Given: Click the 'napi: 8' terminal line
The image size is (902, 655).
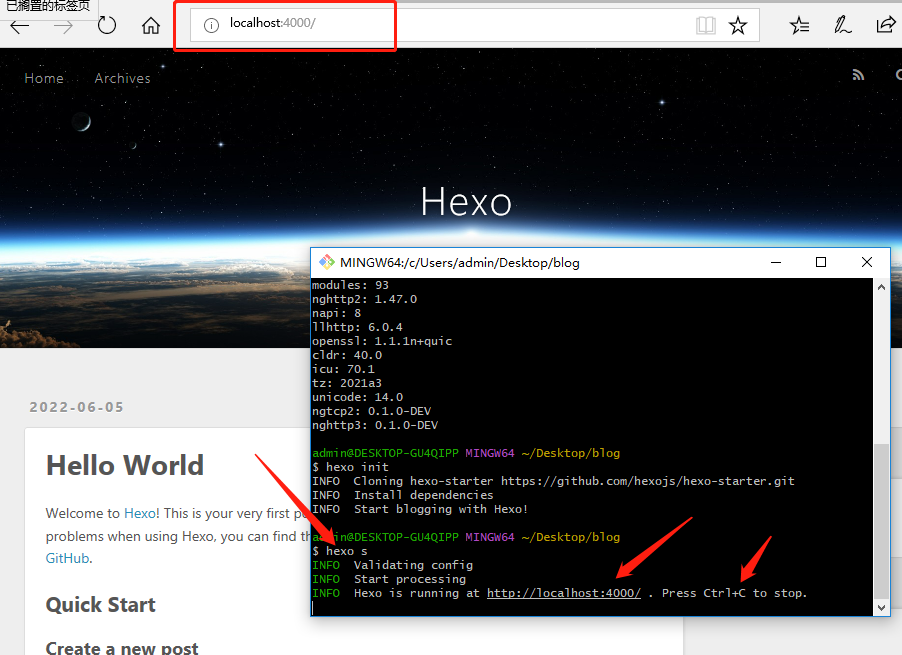Looking at the screenshot, I should pos(337,313).
